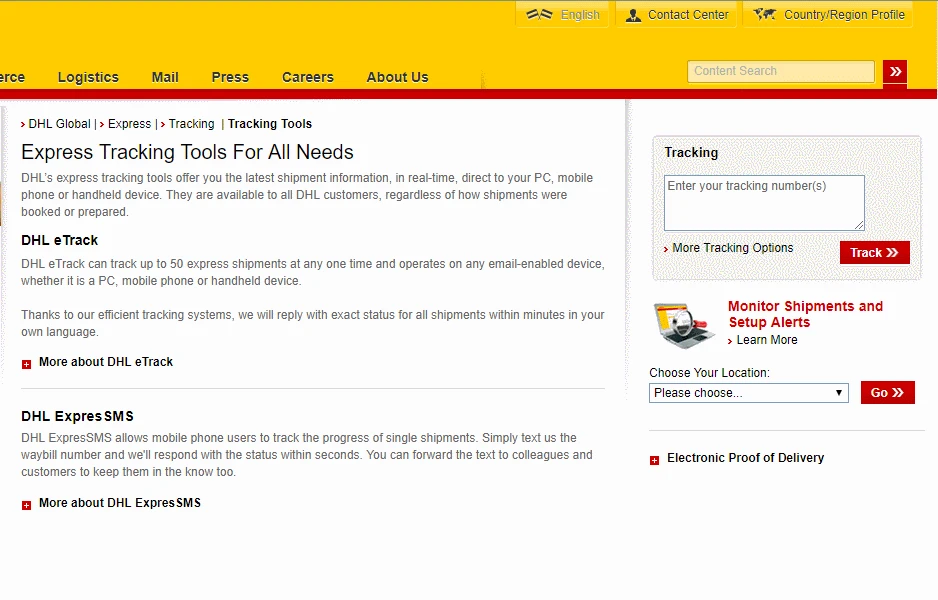Select the English language option
Viewport: 938px width, 600px height.
[580, 15]
